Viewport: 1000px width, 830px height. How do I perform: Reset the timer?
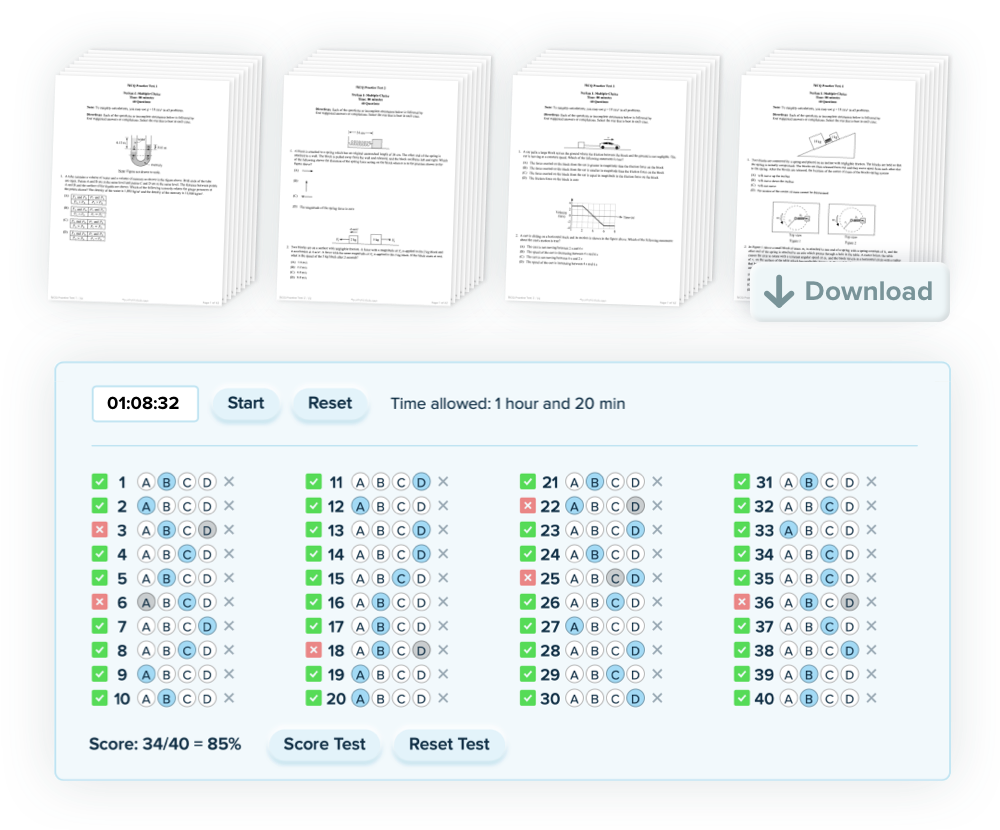pyautogui.click(x=330, y=403)
